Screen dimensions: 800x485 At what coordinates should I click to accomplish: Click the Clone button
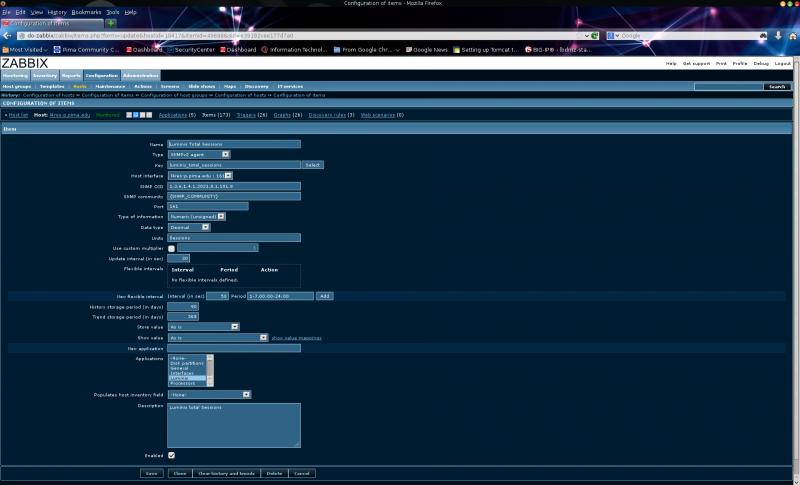click(x=180, y=474)
